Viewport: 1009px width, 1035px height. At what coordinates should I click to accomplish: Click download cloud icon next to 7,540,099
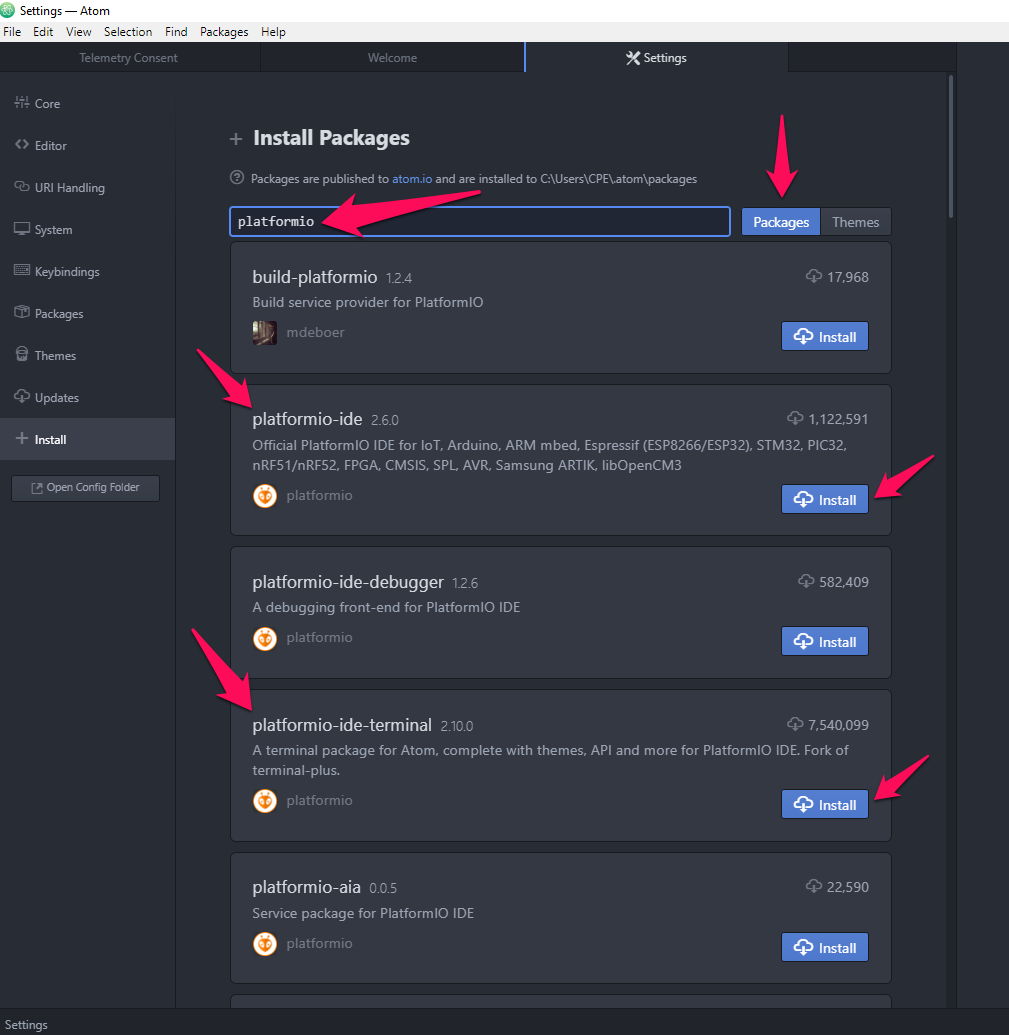795,724
